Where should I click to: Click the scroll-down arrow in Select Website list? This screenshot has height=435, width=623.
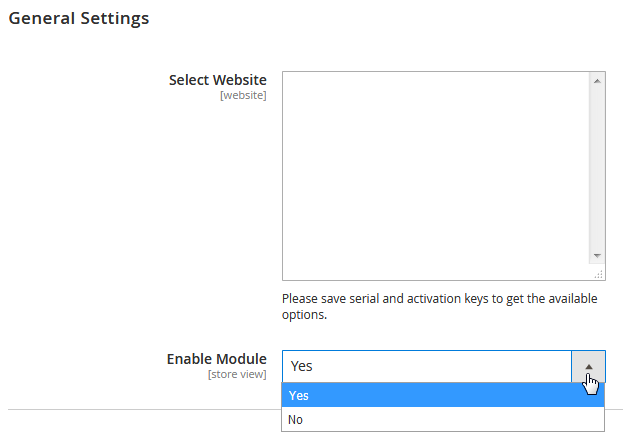[597, 256]
